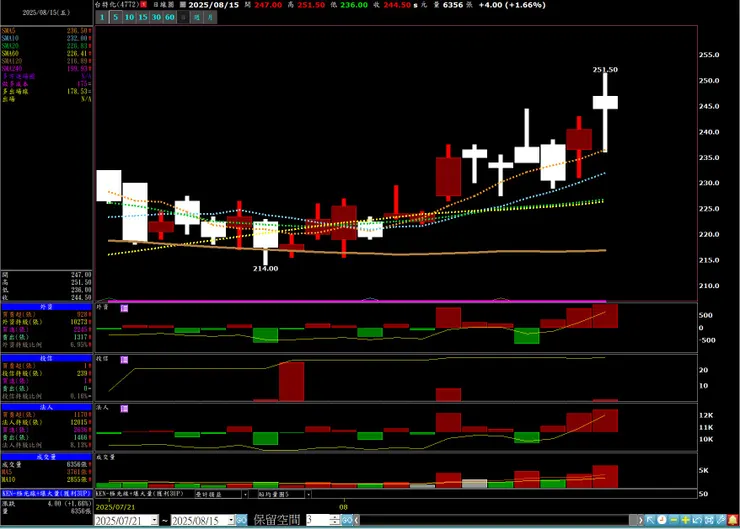
Task: Switch to the monthly (月) timeframe button
Action: 210,17
